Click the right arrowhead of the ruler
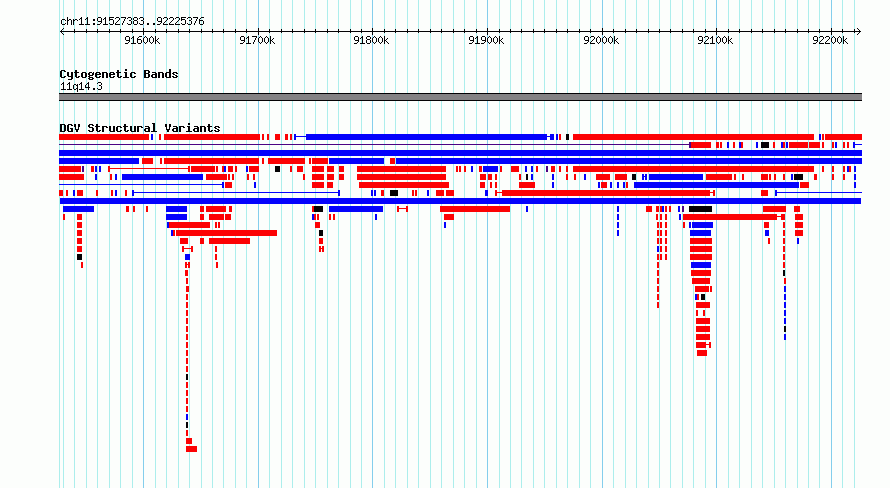The width and height of the screenshot is (890, 488). click(x=859, y=31)
